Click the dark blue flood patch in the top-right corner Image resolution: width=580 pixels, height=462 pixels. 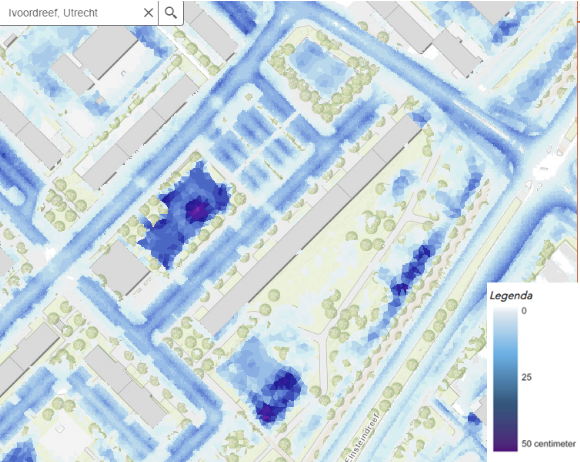505,27
